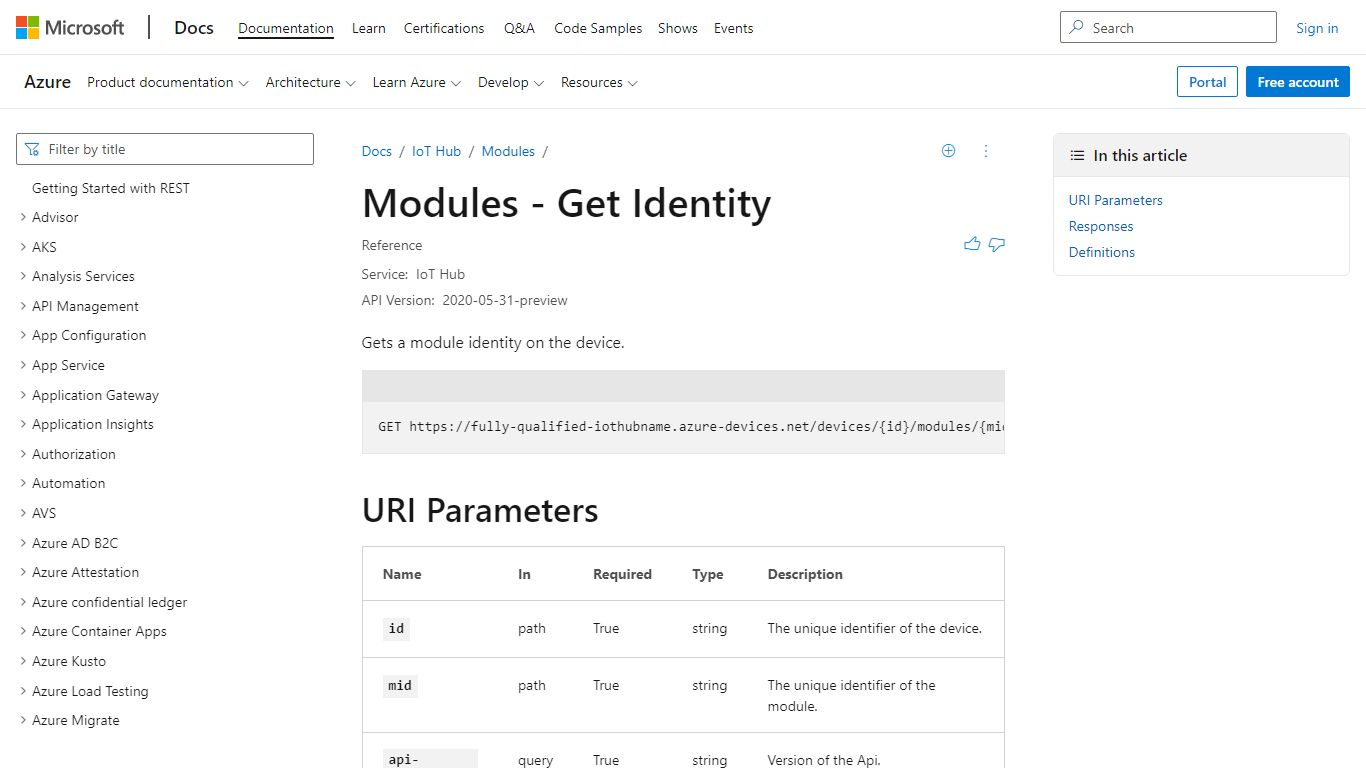Image resolution: width=1366 pixels, height=768 pixels.
Task: Click the list icon beside In this article
Action: 1077,155
